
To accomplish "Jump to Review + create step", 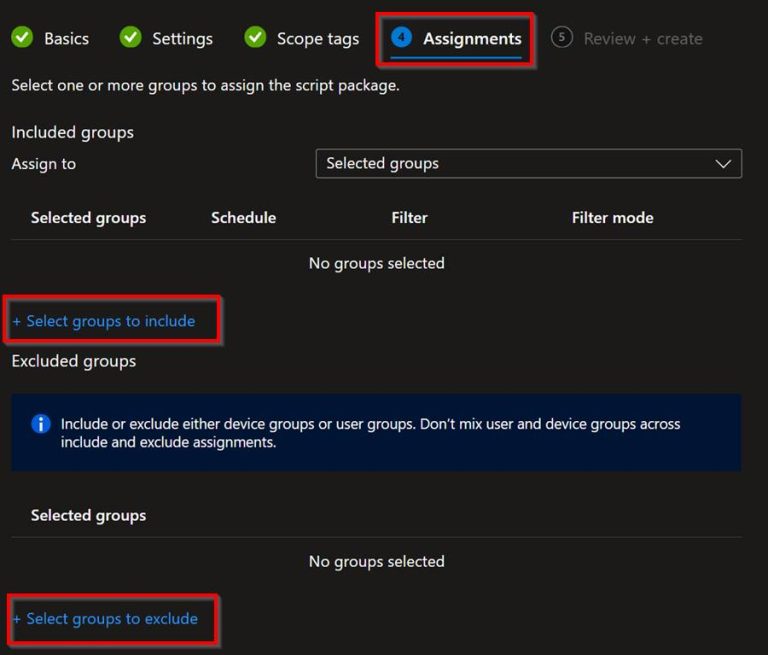I will [643, 39].
